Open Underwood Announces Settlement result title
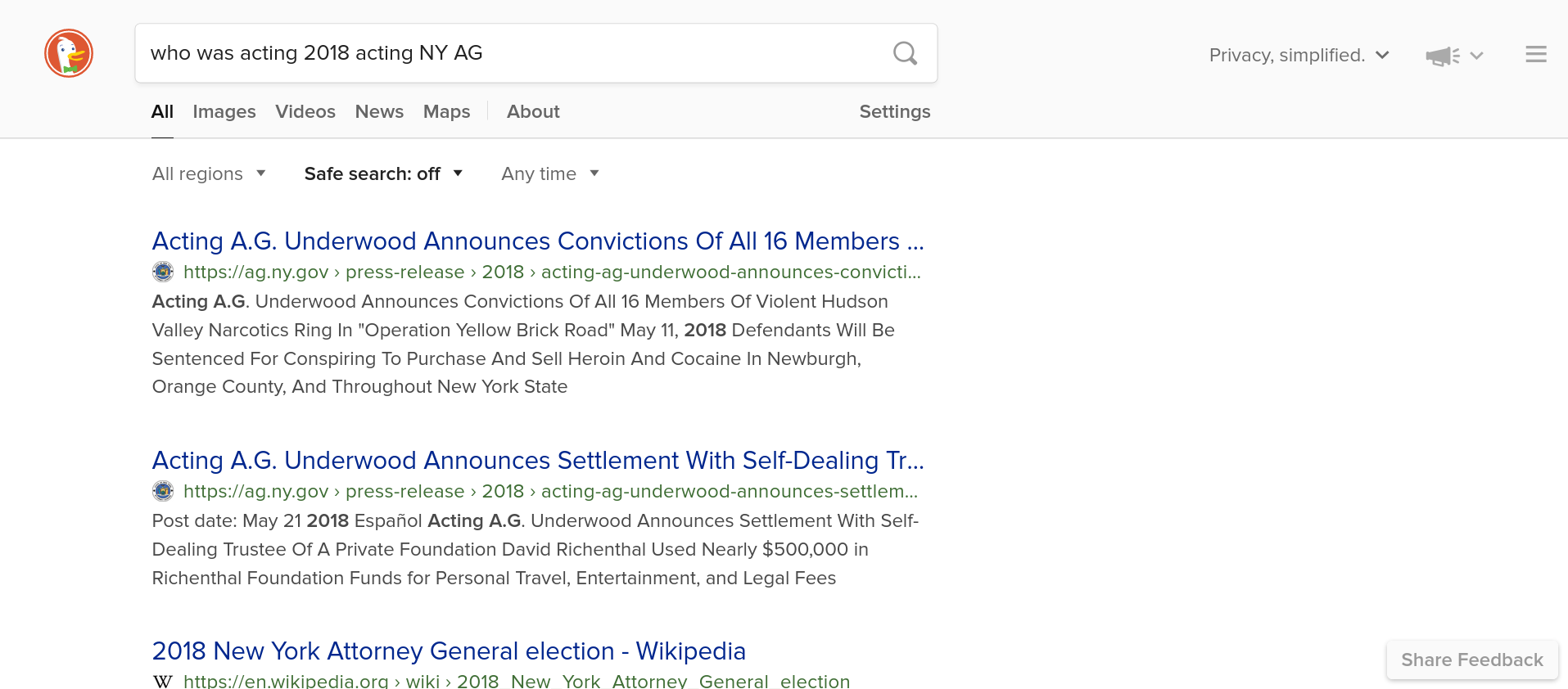Viewport: 1568px width, 689px height. [x=538, y=461]
